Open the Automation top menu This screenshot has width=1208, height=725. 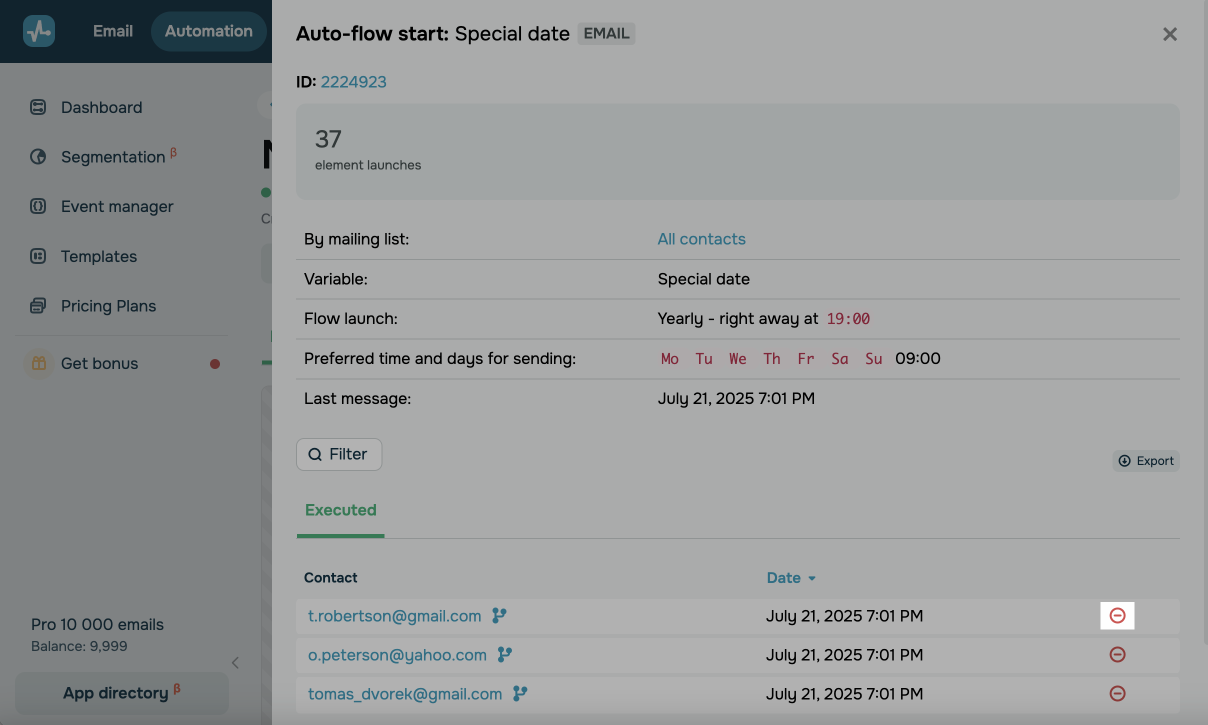[x=208, y=31]
